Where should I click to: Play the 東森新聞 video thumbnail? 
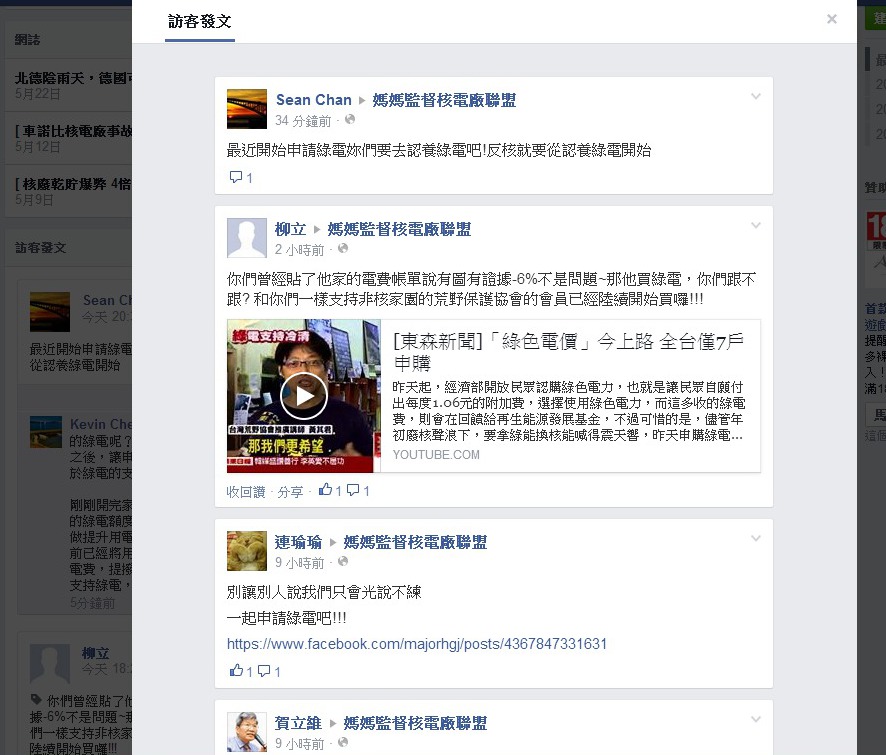pos(303,396)
